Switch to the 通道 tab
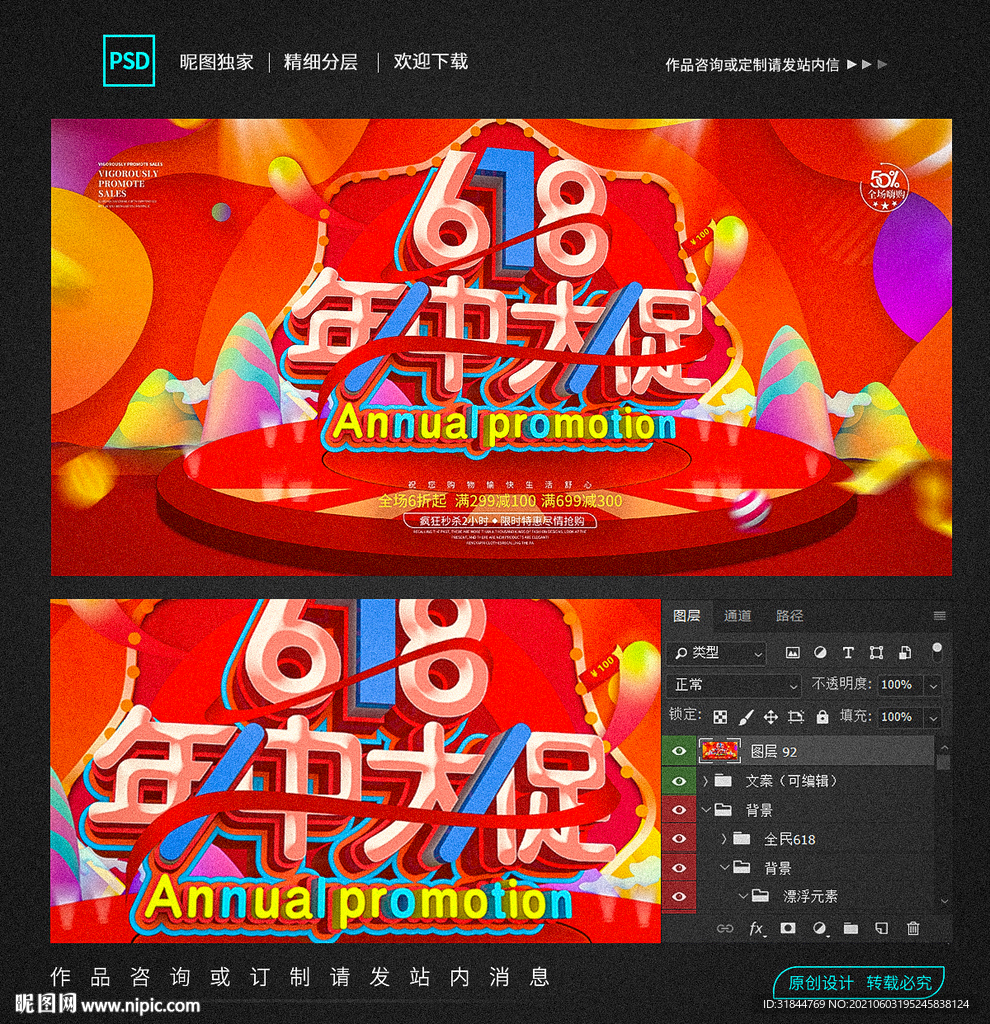990x1024 pixels. coord(738,616)
